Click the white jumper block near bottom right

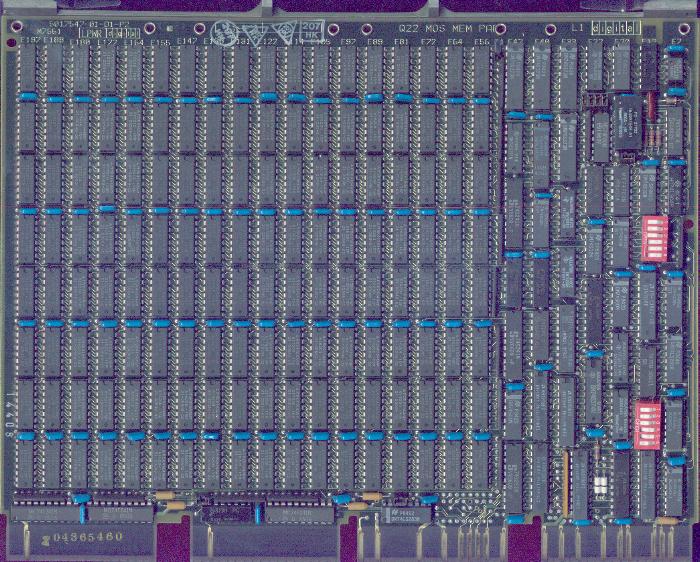click(x=601, y=487)
